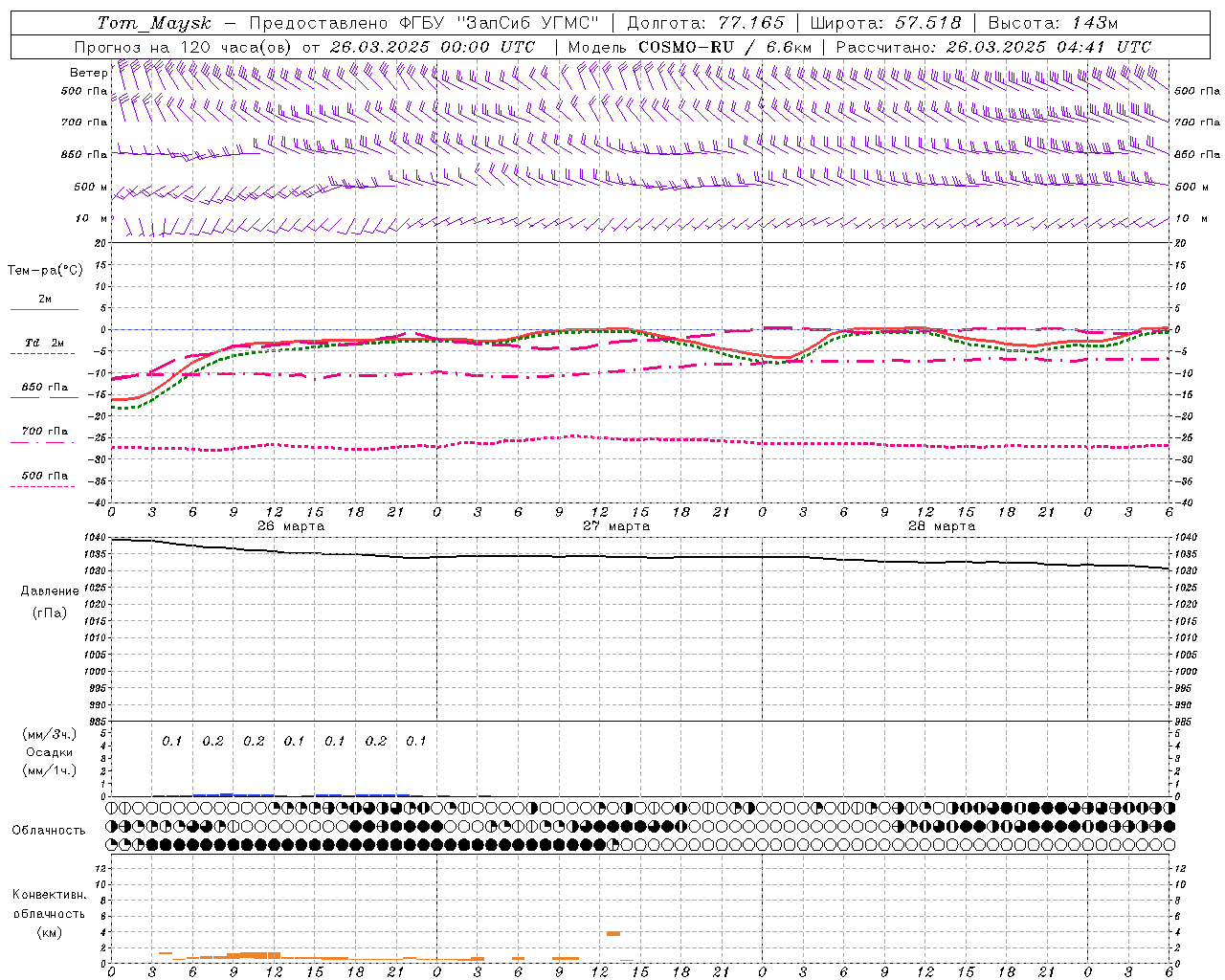Select the forecast start text 26.03.2025 00:00 UTC
The image size is (1225, 980).
coord(433,47)
